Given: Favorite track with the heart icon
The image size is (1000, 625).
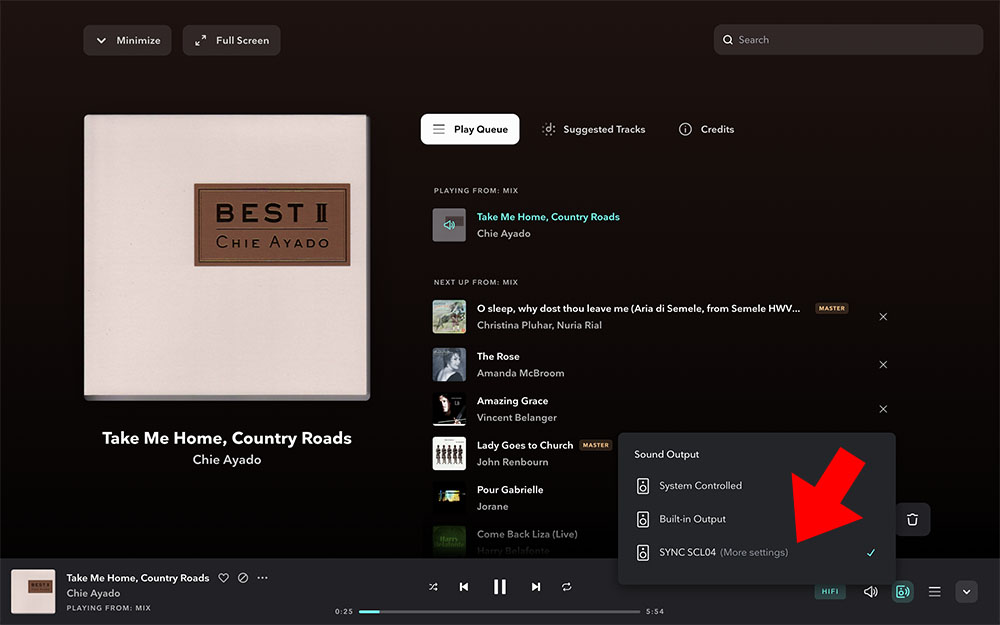Looking at the screenshot, I should [x=224, y=578].
